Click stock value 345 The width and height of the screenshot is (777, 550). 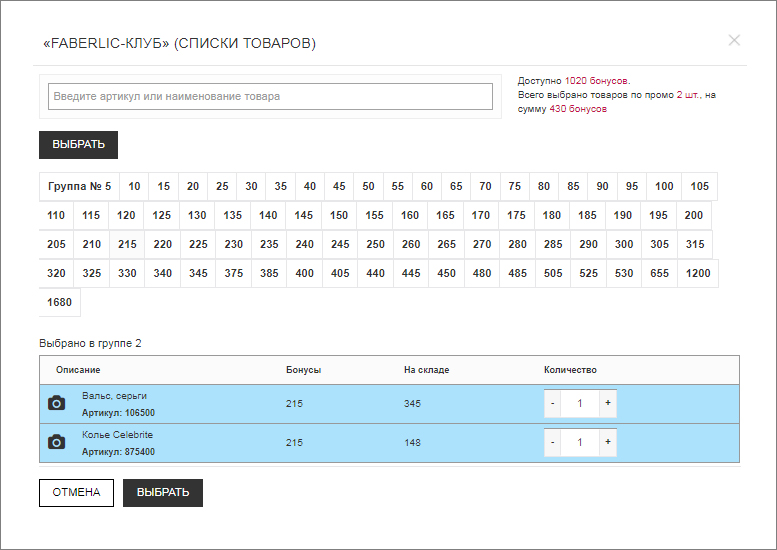tap(412, 403)
